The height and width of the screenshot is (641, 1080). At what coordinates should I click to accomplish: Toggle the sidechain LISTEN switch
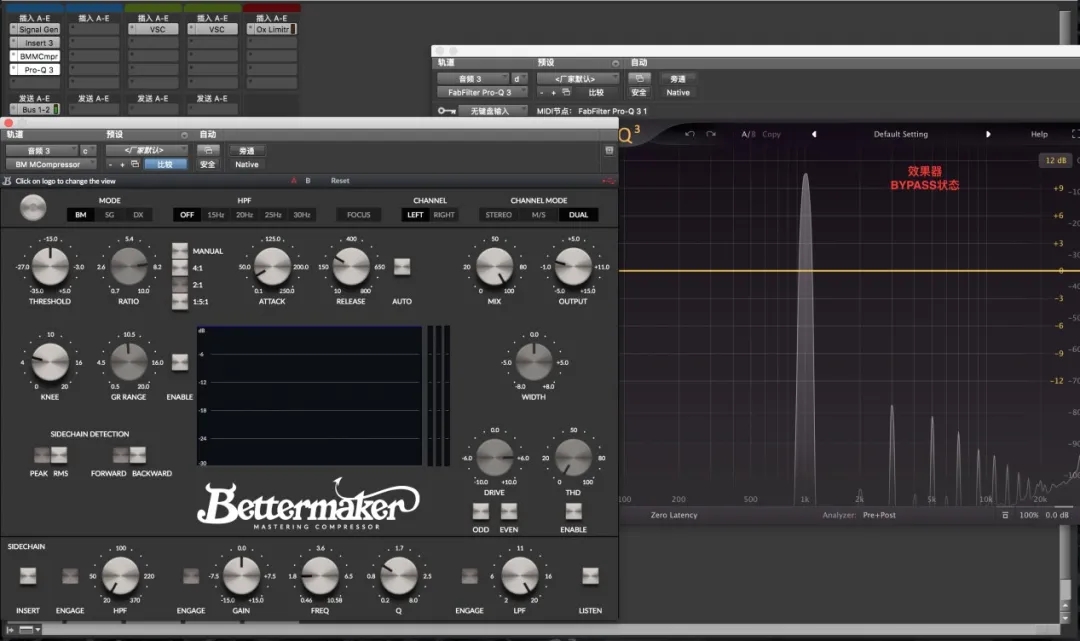pos(590,576)
